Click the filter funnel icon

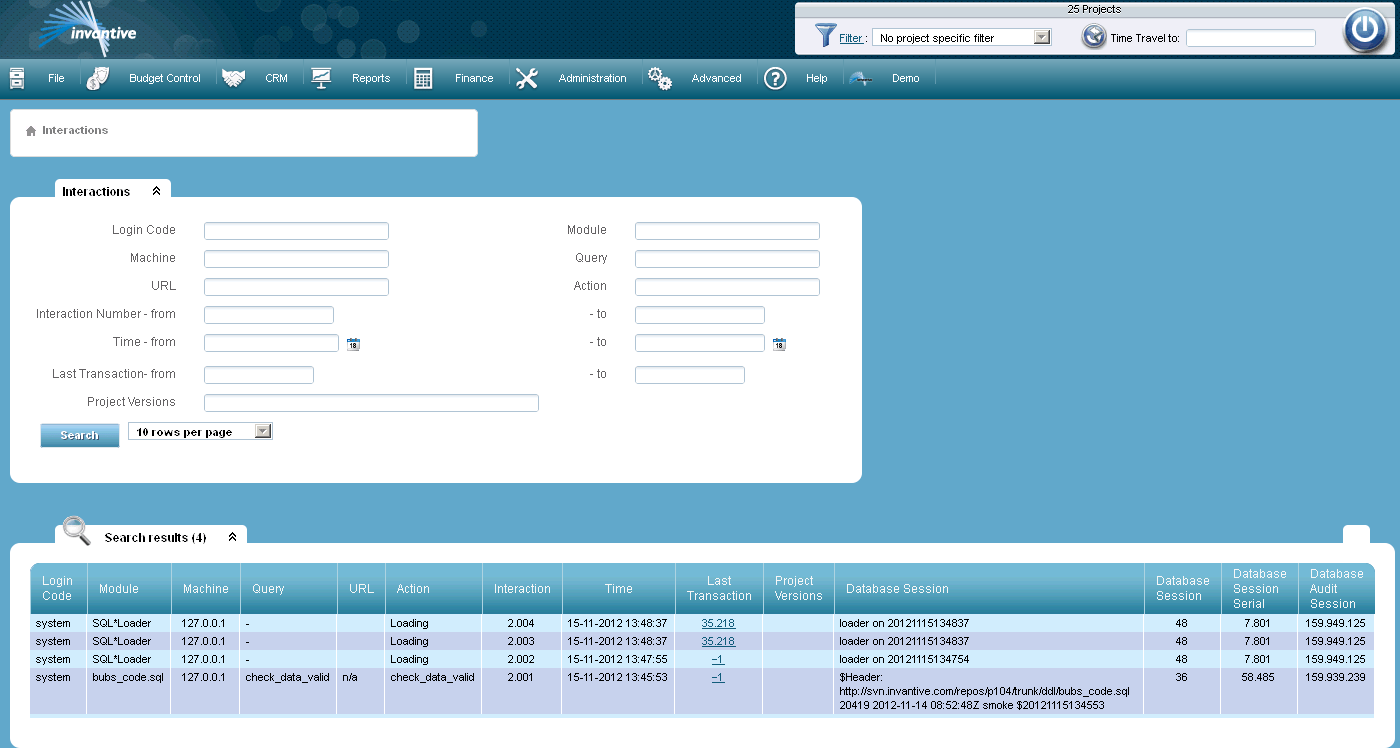(x=825, y=37)
